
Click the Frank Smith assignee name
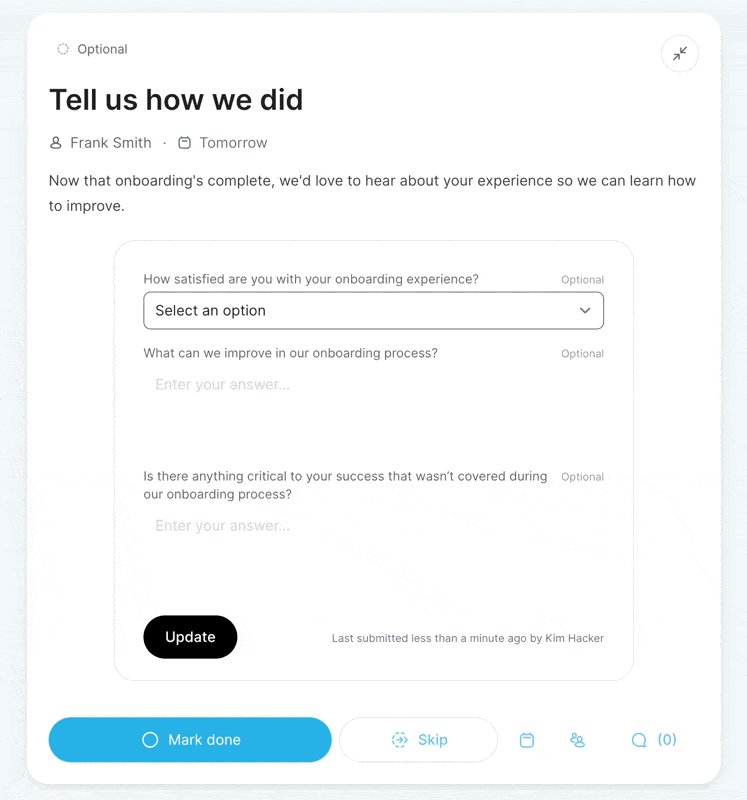pos(111,143)
